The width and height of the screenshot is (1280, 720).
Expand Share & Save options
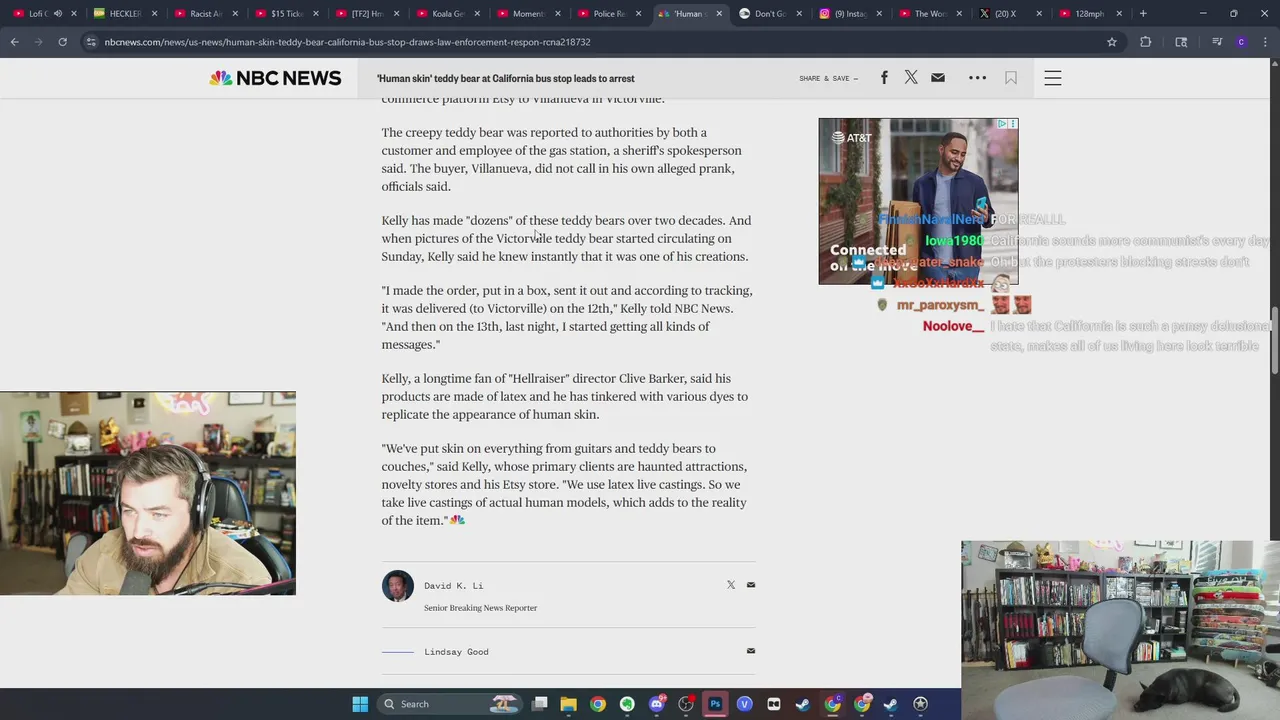(x=828, y=78)
